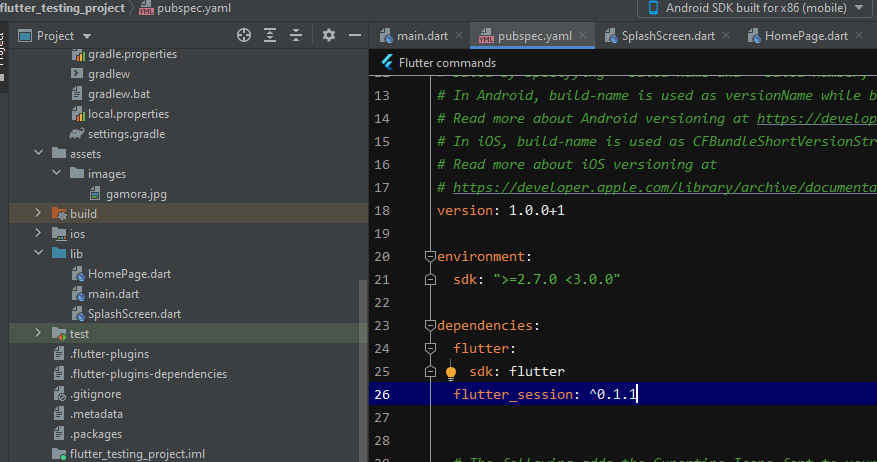Image resolution: width=877 pixels, height=462 pixels.
Task: Close the pubspec.yaml tab
Action: point(583,35)
